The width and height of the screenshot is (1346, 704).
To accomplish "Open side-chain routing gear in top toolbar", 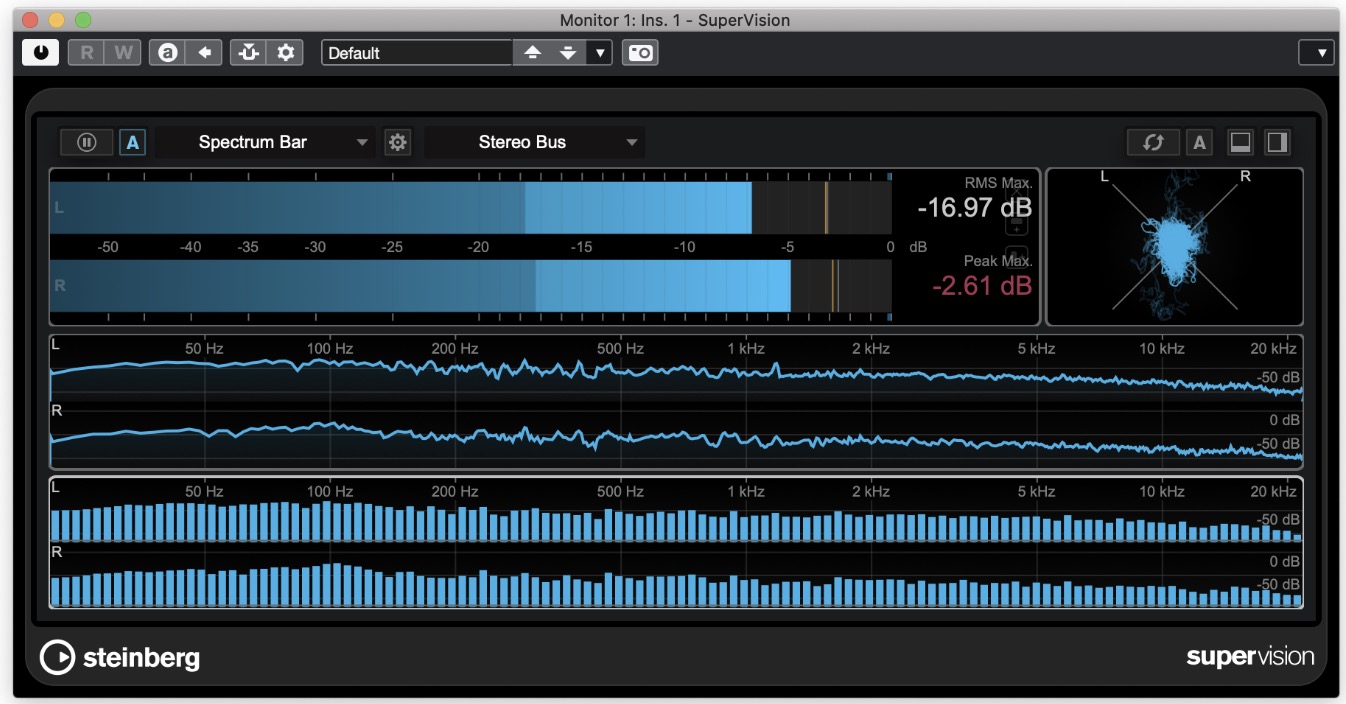I will tap(285, 53).
